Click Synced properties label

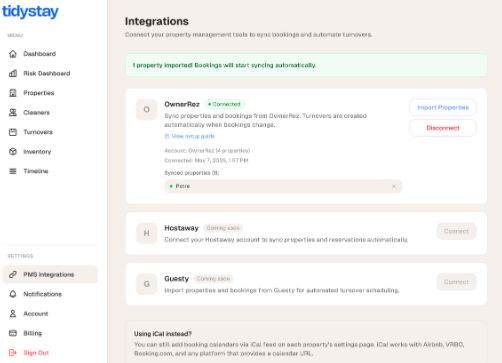pyautogui.click(x=192, y=173)
